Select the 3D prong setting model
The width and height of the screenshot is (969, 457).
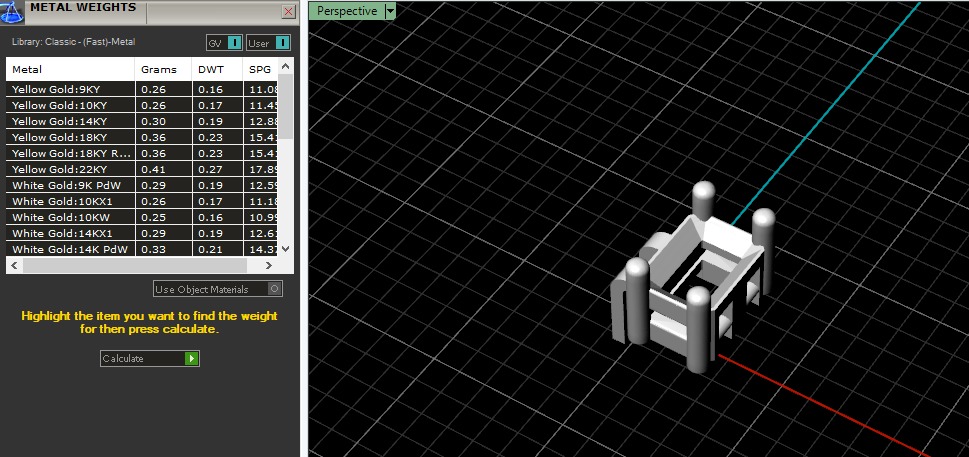pyautogui.click(x=692, y=278)
